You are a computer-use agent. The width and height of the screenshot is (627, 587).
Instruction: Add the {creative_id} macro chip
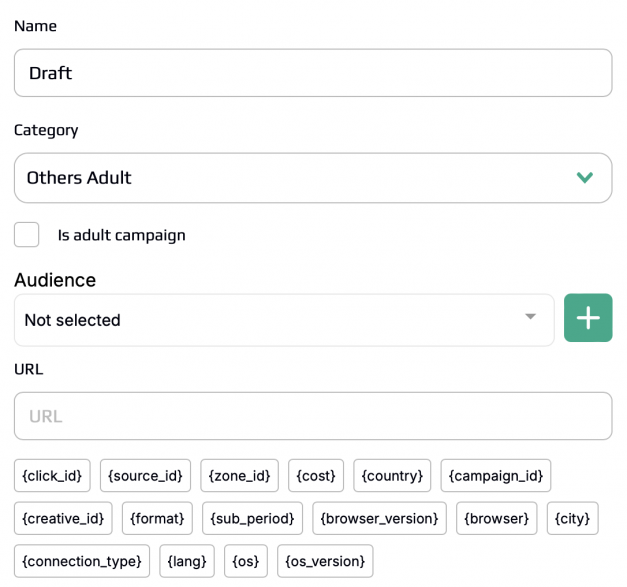click(x=63, y=518)
